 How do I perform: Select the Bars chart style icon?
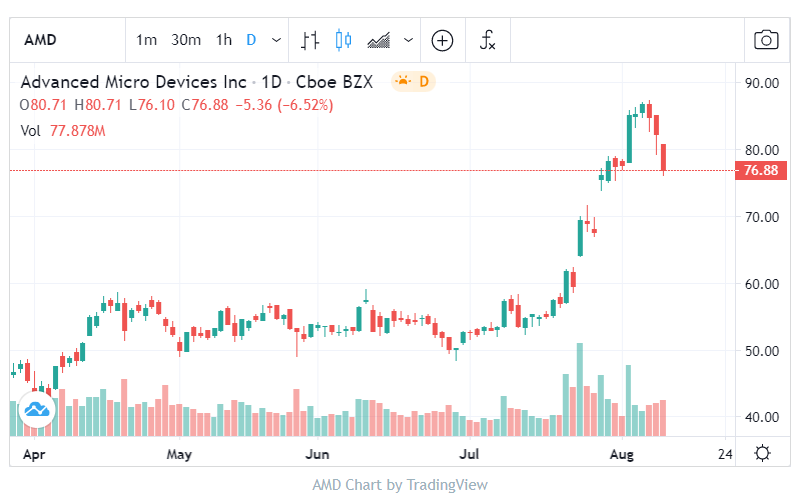(310, 40)
